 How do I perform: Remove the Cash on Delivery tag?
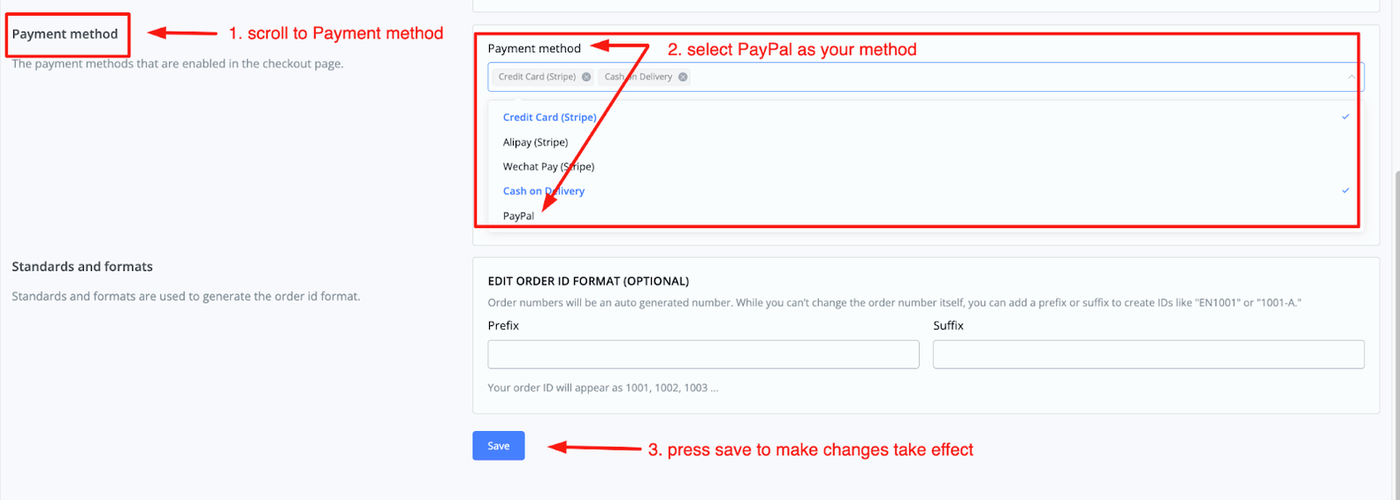click(x=683, y=77)
